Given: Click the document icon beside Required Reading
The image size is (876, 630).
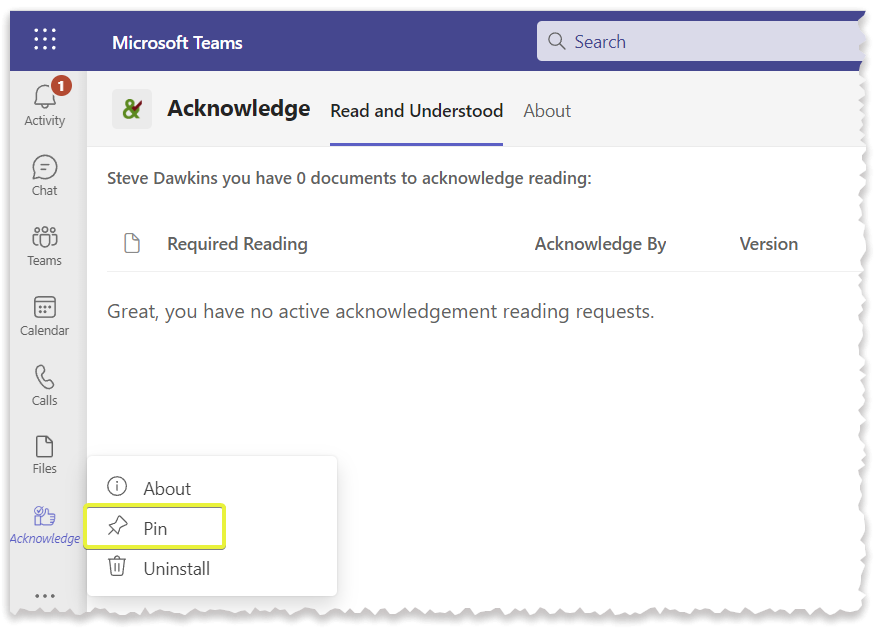Looking at the screenshot, I should 132,242.
